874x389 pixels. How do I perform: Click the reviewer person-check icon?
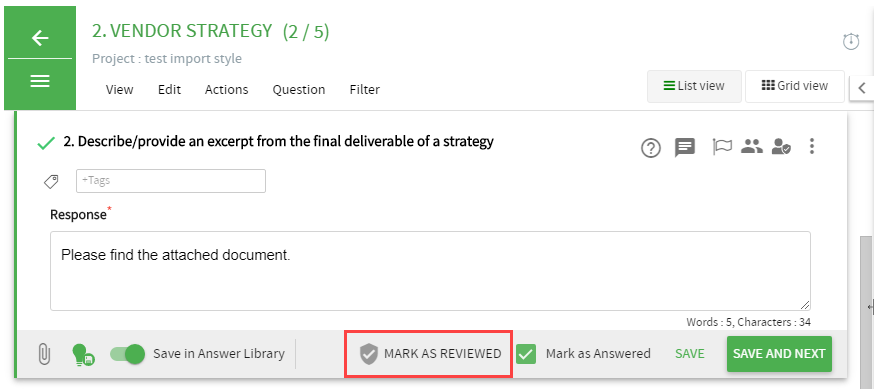(x=781, y=147)
